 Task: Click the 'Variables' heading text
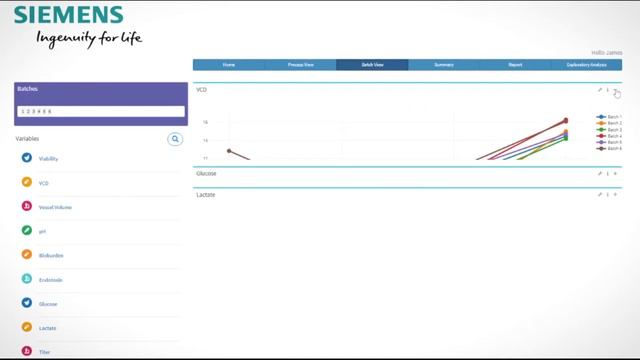click(27, 139)
